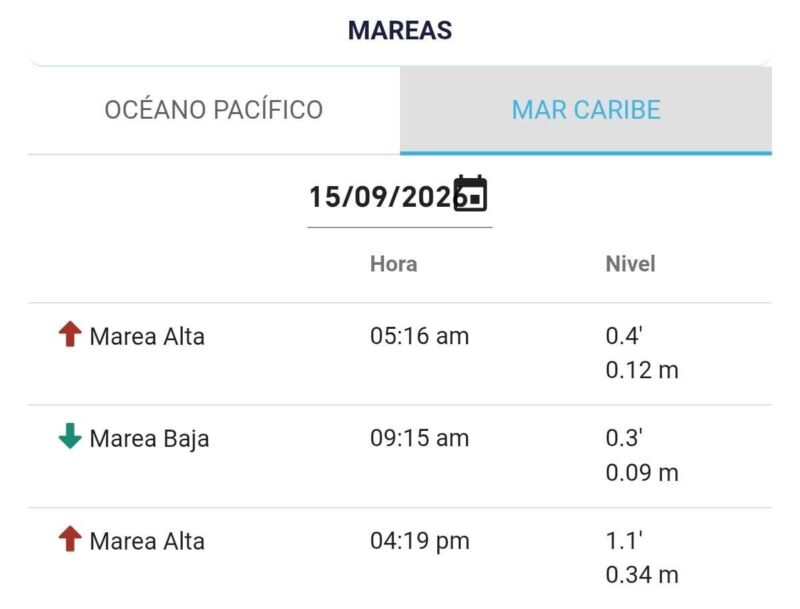Click the 15/09/2026 date field
Viewport: 800px width, 609px height.
(x=399, y=197)
